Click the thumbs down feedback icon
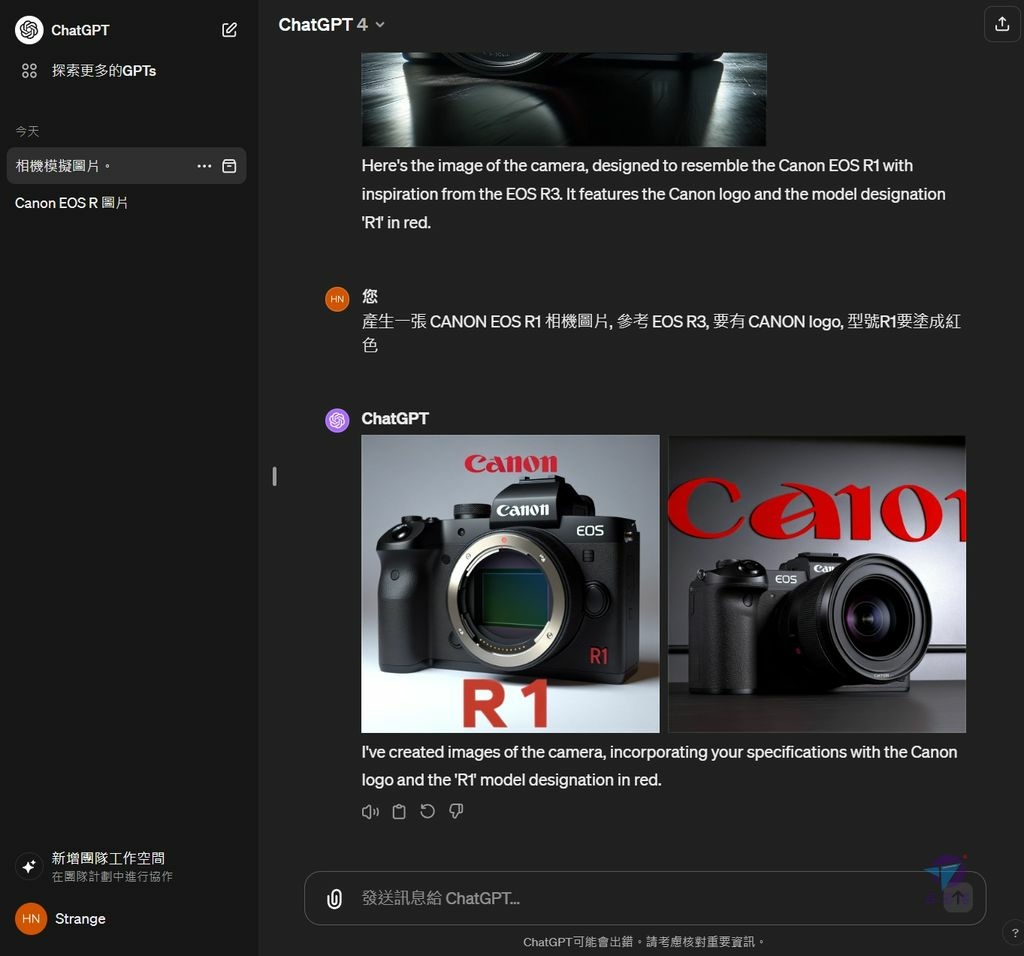This screenshot has width=1024, height=956. click(x=456, y=812)
